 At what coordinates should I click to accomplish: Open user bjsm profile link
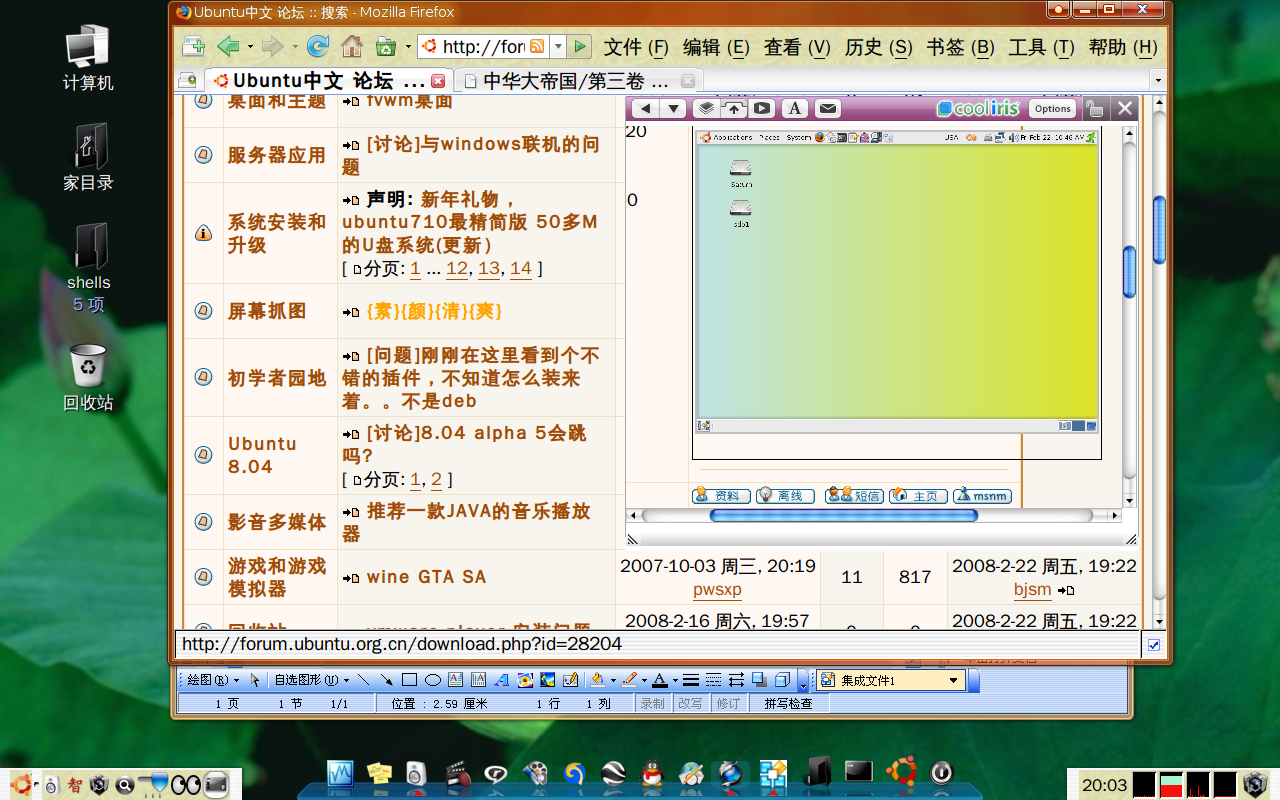tap(1032, 589)
